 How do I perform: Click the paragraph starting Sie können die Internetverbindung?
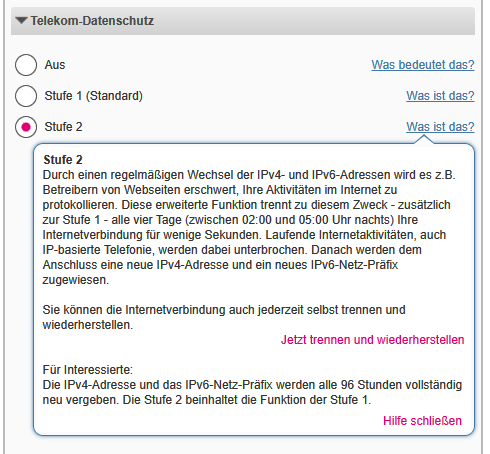(224, 317)
